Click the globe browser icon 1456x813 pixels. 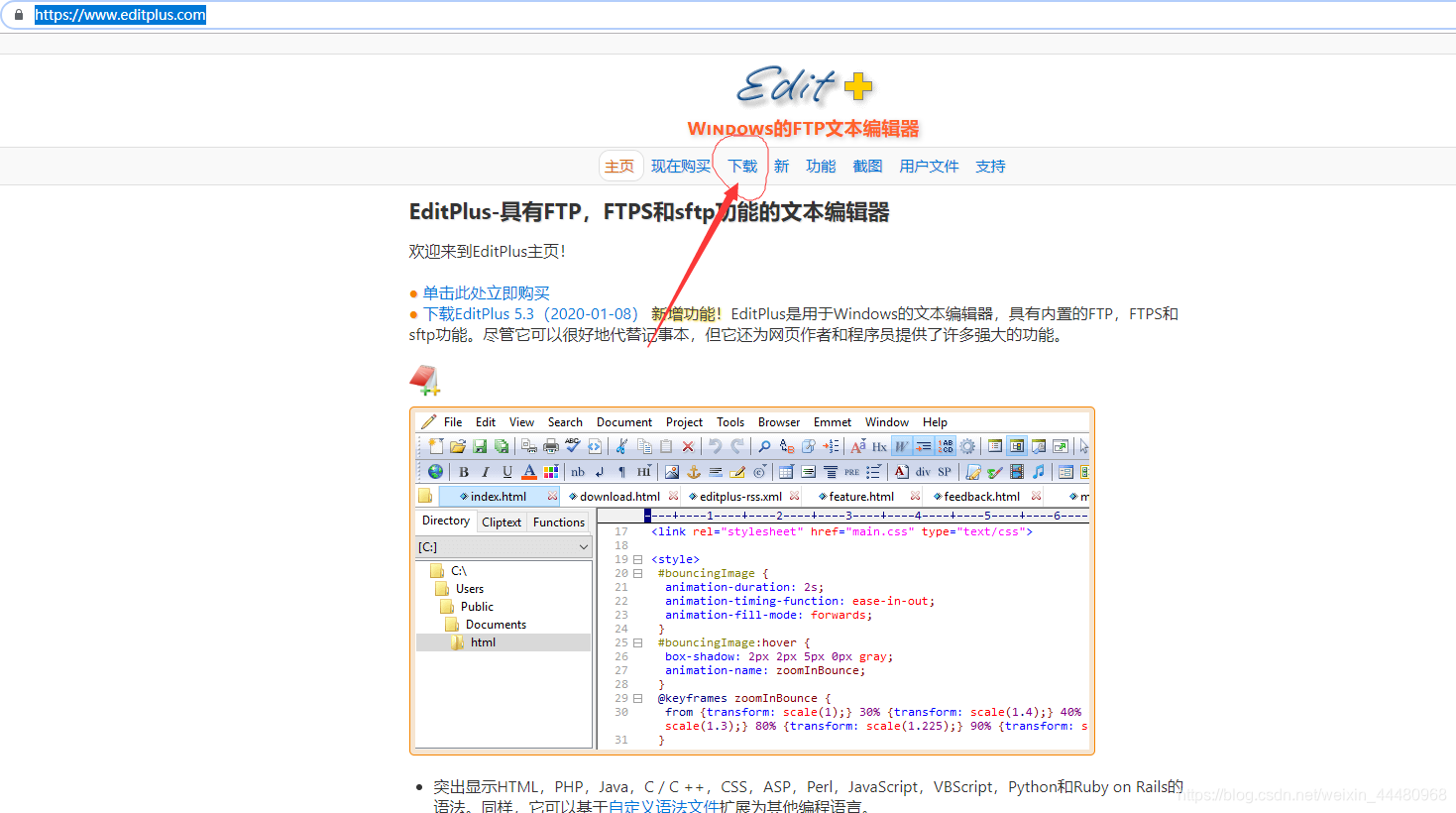[435, 472]
